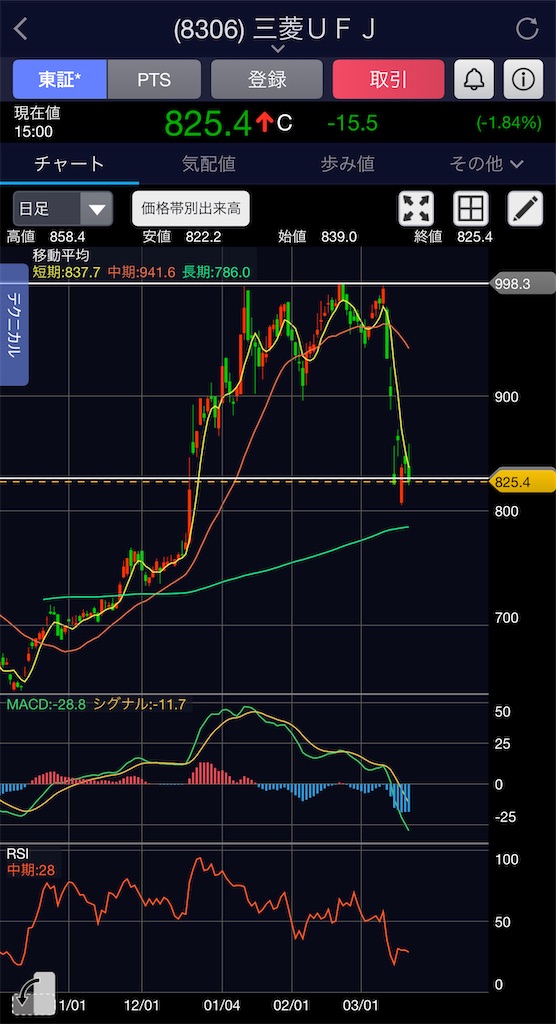The image size is (556, 1024).
Task: Open the 歩み値 tab
Action: coord(348,163)
